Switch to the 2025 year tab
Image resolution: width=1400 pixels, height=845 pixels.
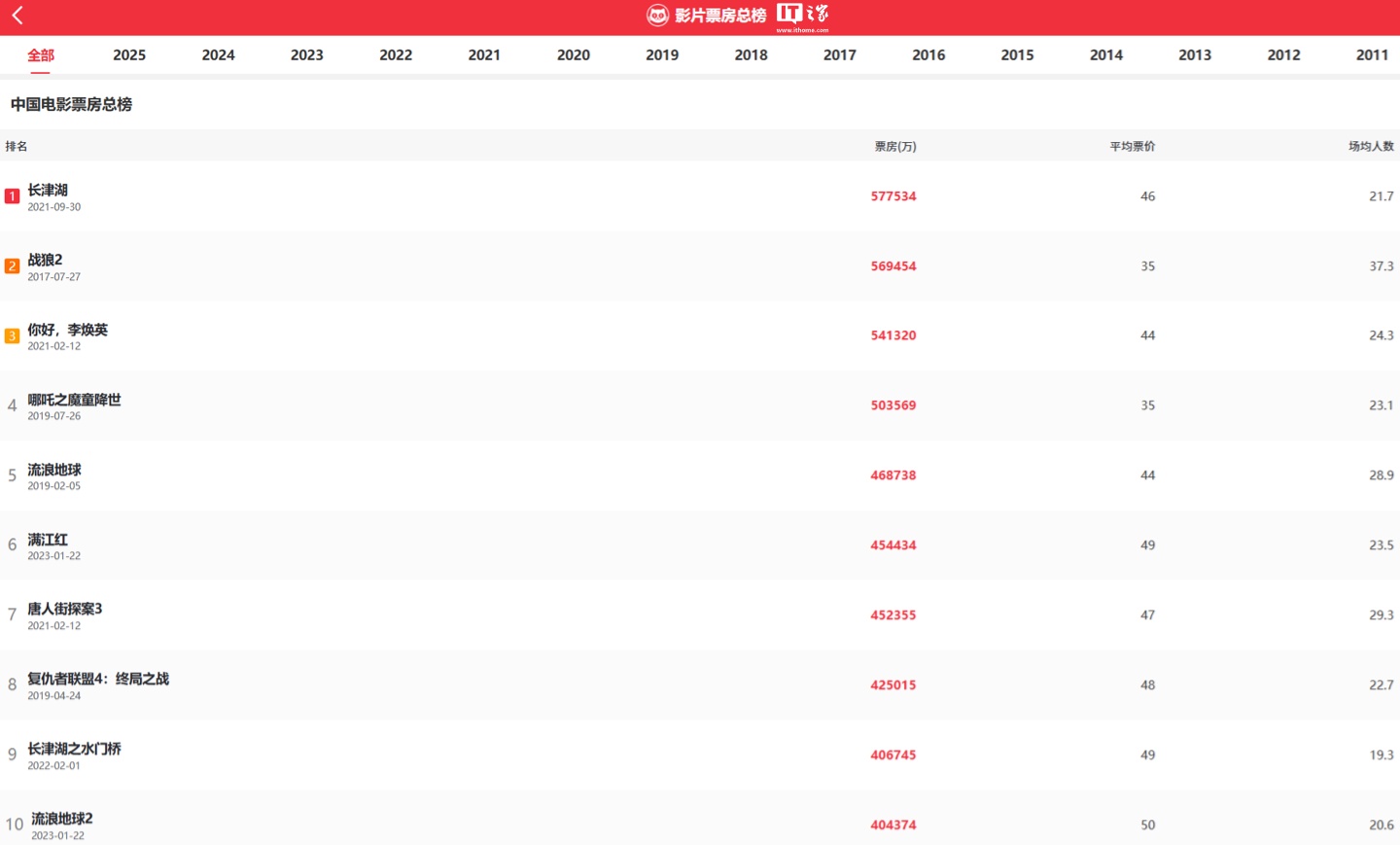[129, 55]
